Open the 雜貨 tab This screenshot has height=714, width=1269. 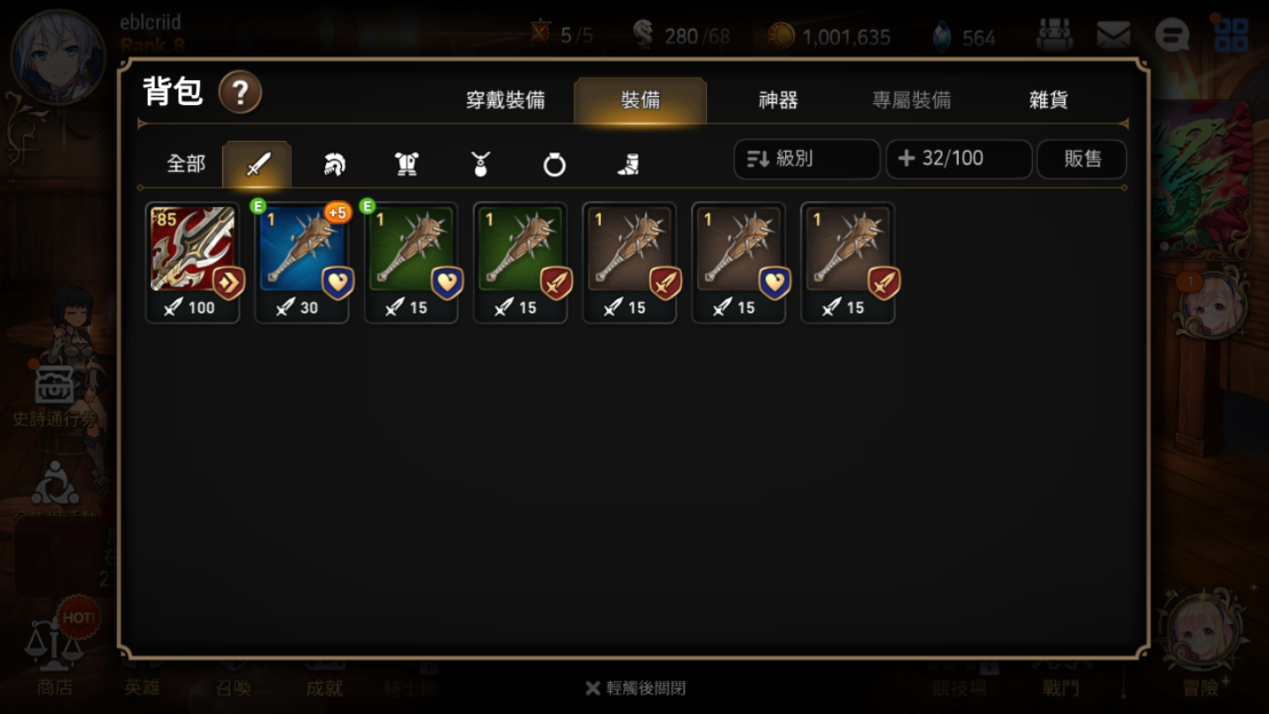tap(1048, 100)
